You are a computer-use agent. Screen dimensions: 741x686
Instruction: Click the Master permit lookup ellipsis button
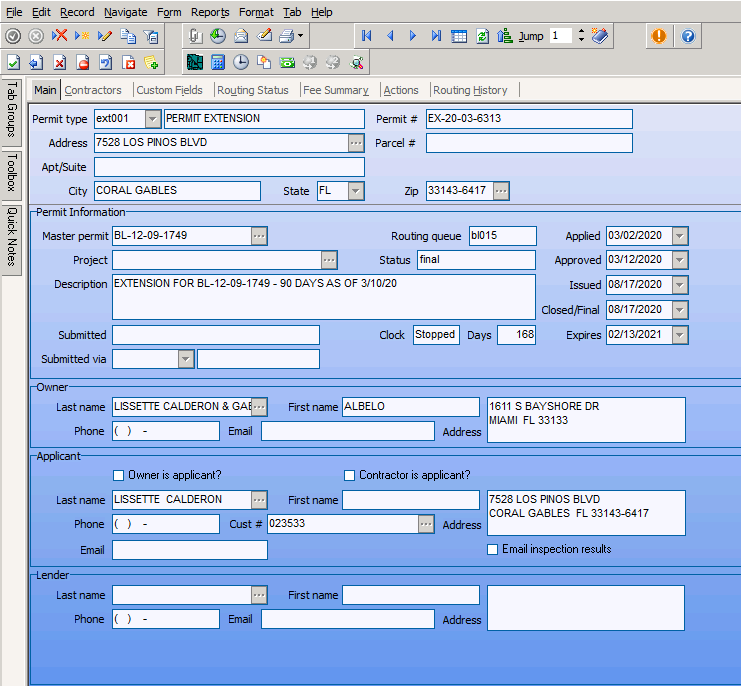(259, 236)
